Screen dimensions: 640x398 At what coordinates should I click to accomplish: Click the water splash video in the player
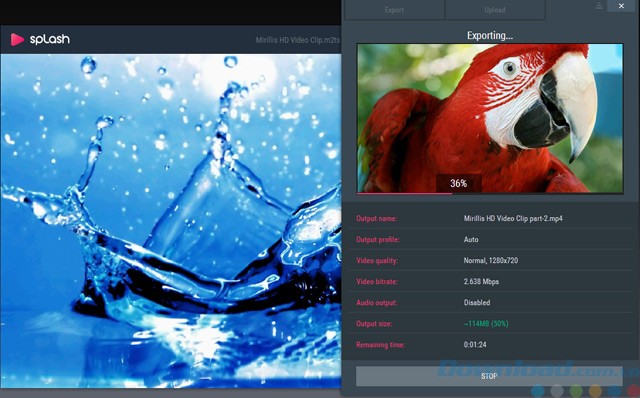pos(171,221)
